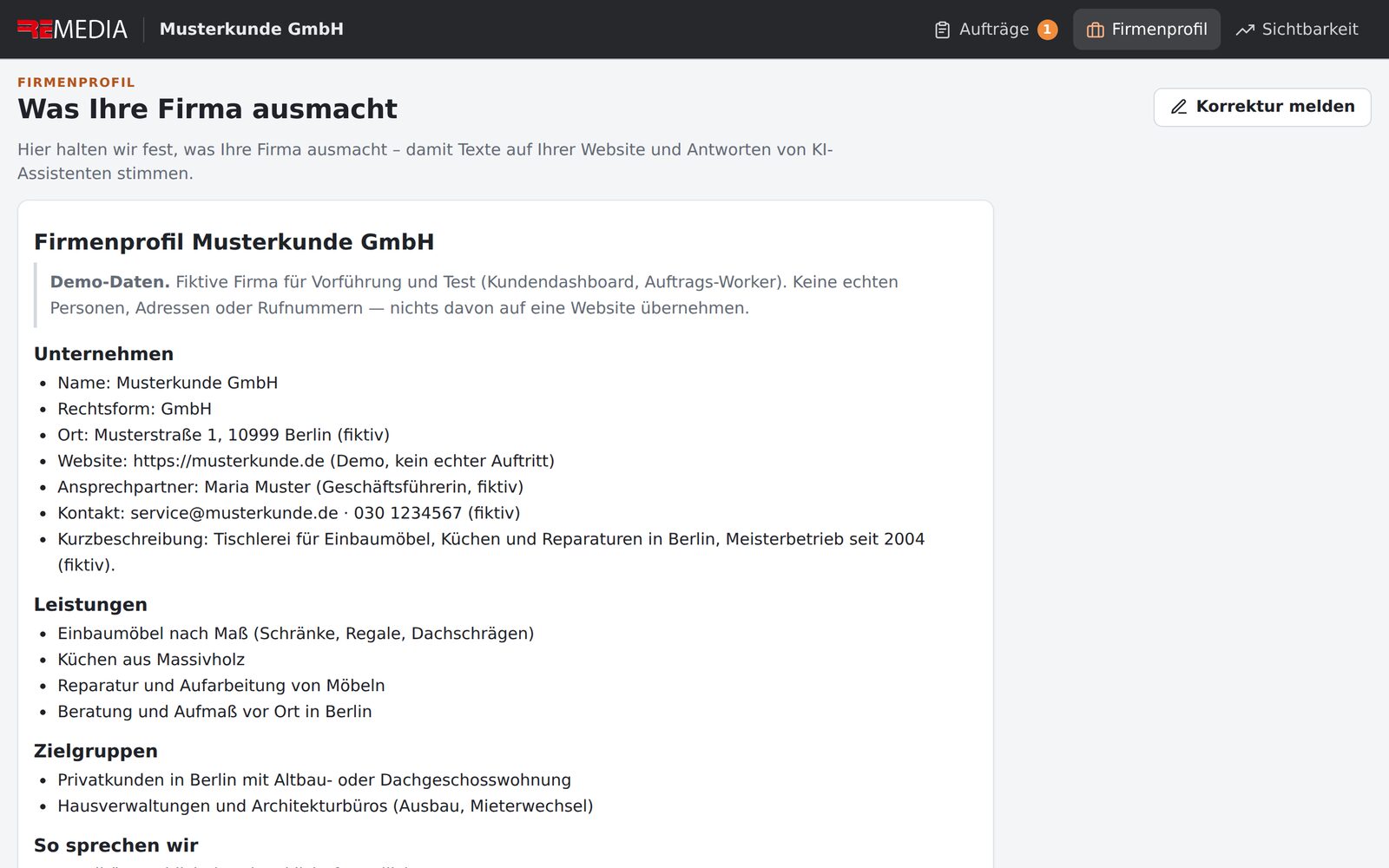1389x868 pixels.
Task: Open the Aufträge tab
Action: click(x=995, y=30)
